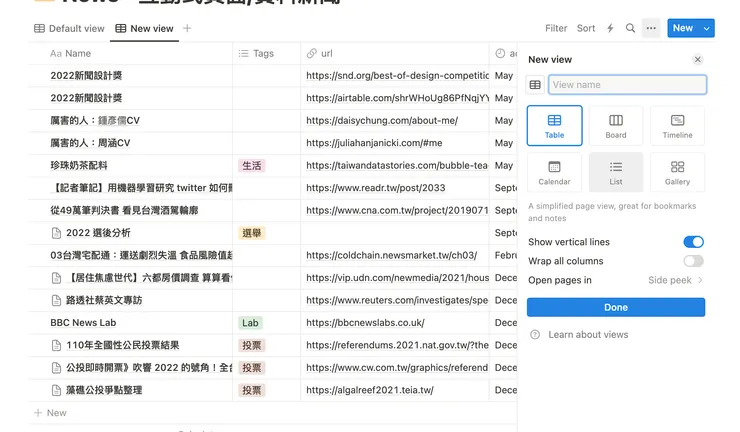Image resolution: width=740 pixels, height=432 pixels.
Task: Open the Filter menu
Action: coord(556,28)
